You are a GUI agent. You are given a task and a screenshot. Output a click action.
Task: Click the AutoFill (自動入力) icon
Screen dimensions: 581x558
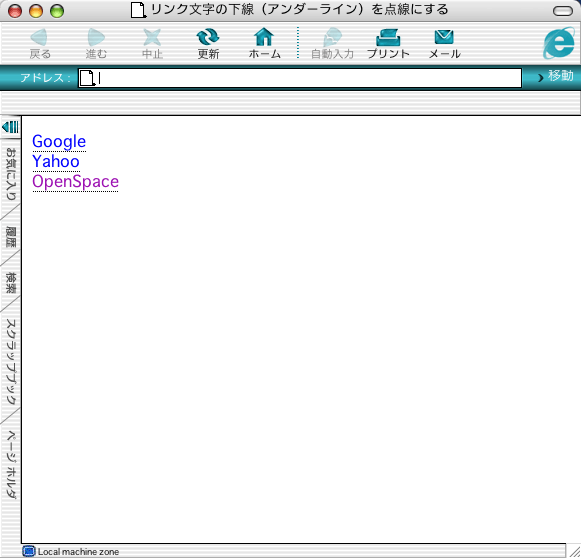click(x=332, y=37)
